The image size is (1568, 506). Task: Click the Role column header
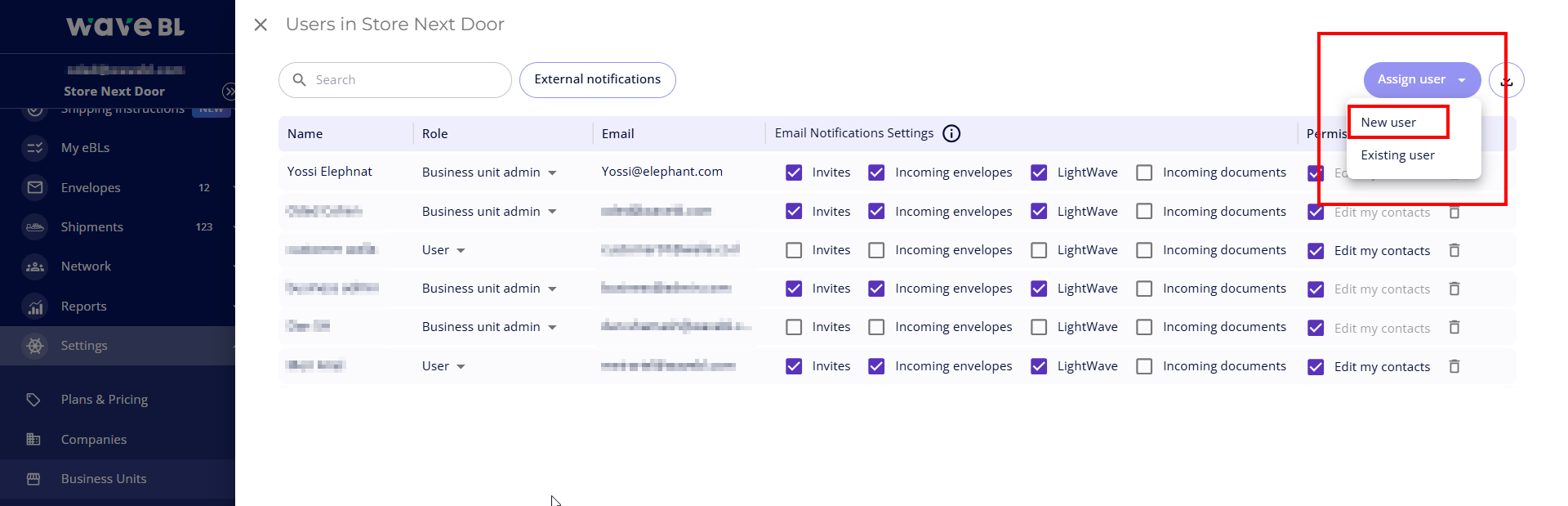coord(434,134)
